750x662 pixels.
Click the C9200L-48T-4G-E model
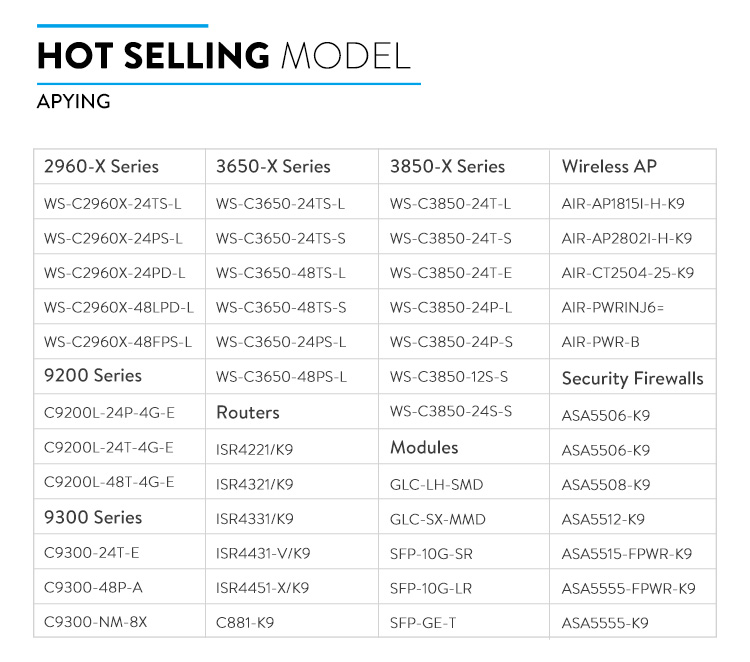pos(109,482)
